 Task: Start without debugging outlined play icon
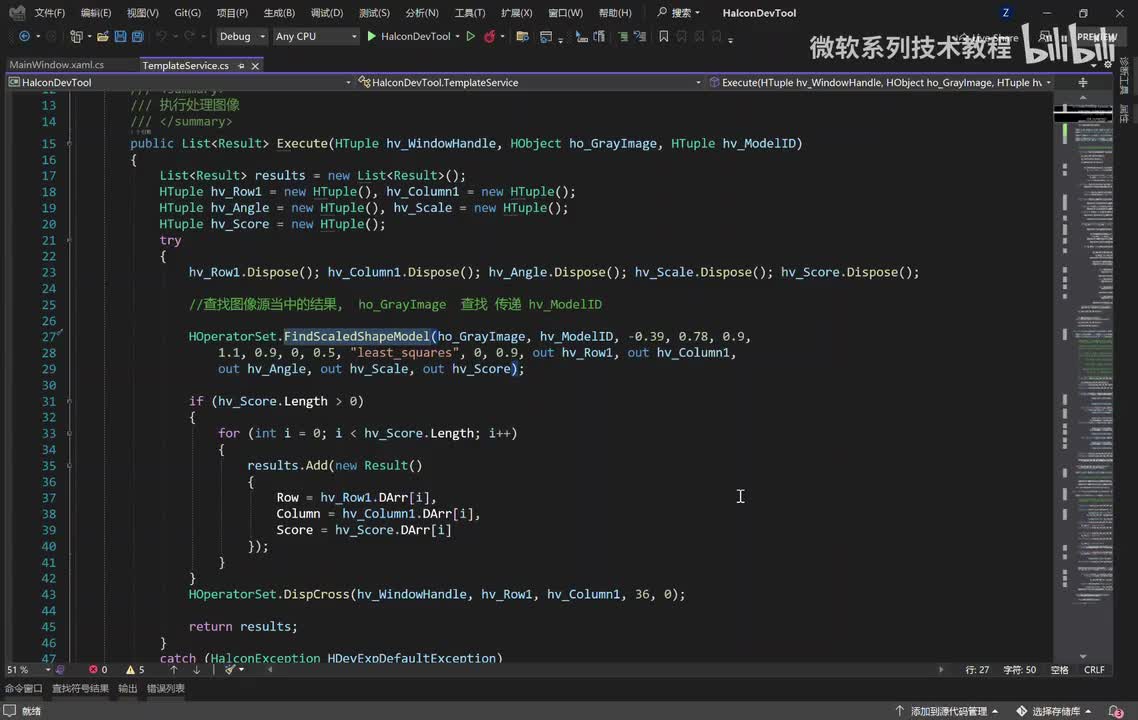click(x=470, y=36)
